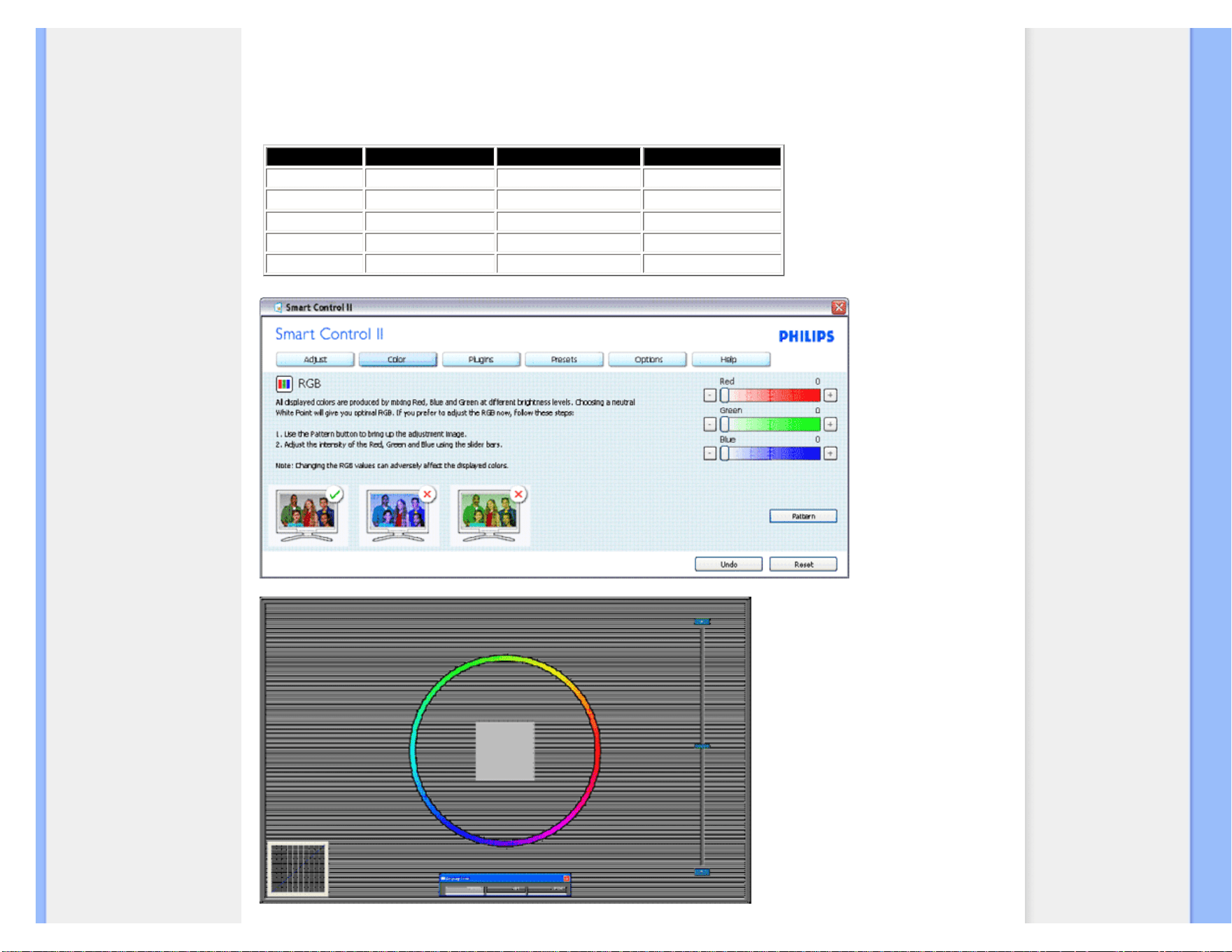
Task: Select the monitor preview with green checkmark
Action: coord(308,516)
